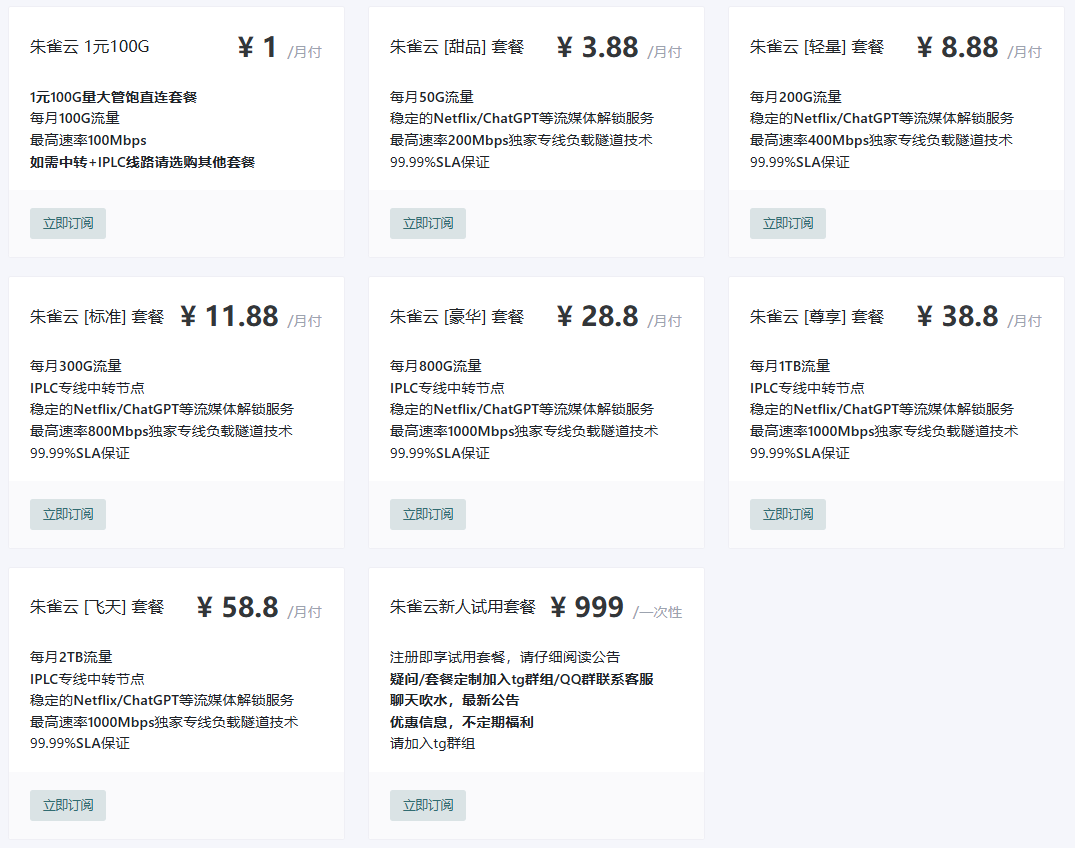1075x848 pixels.
Task: Select the 朱雀云 [尊享] 套餐 title
Action: pos(817,317)
